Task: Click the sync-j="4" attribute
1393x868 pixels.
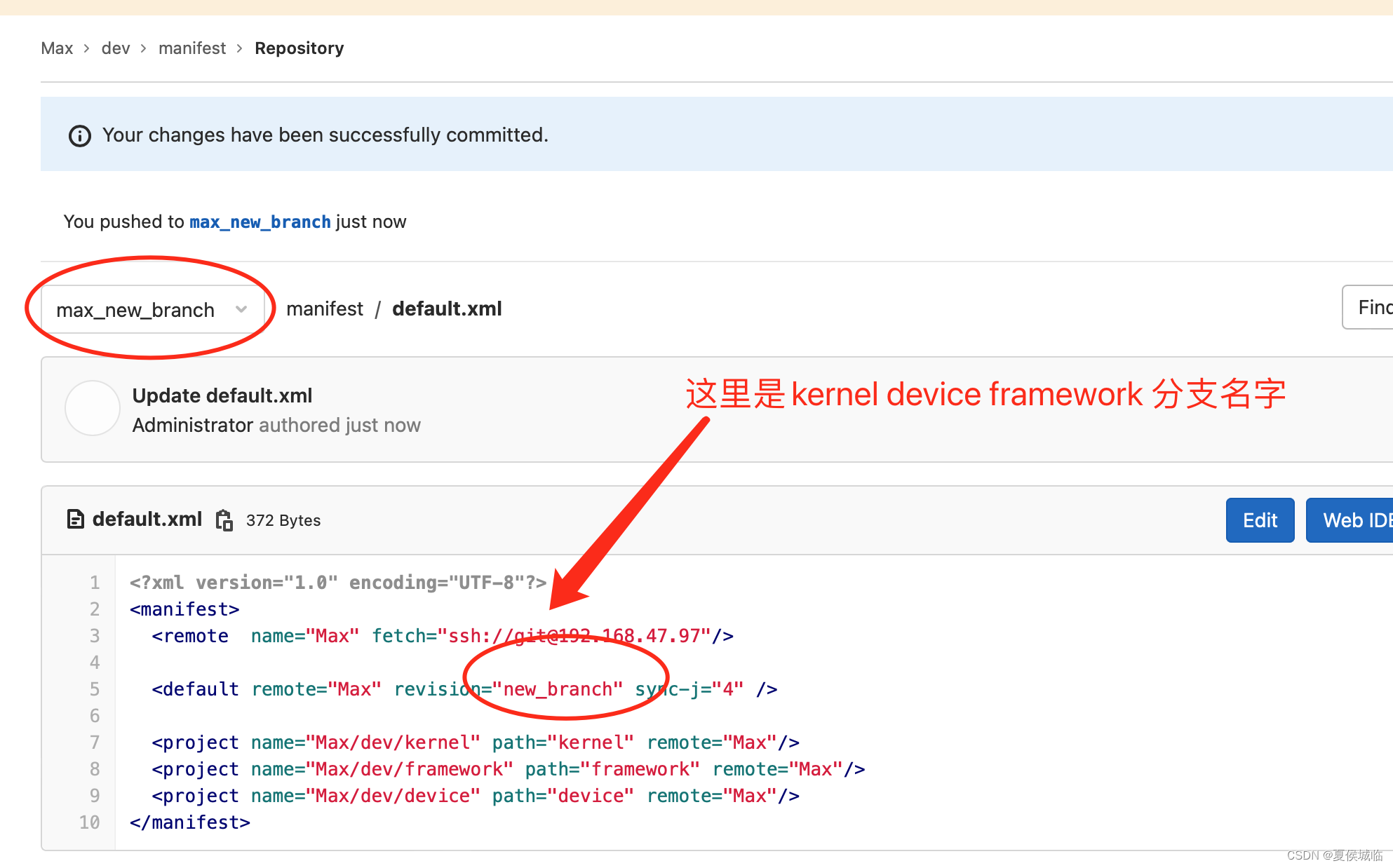Action: tap(689, 689)
